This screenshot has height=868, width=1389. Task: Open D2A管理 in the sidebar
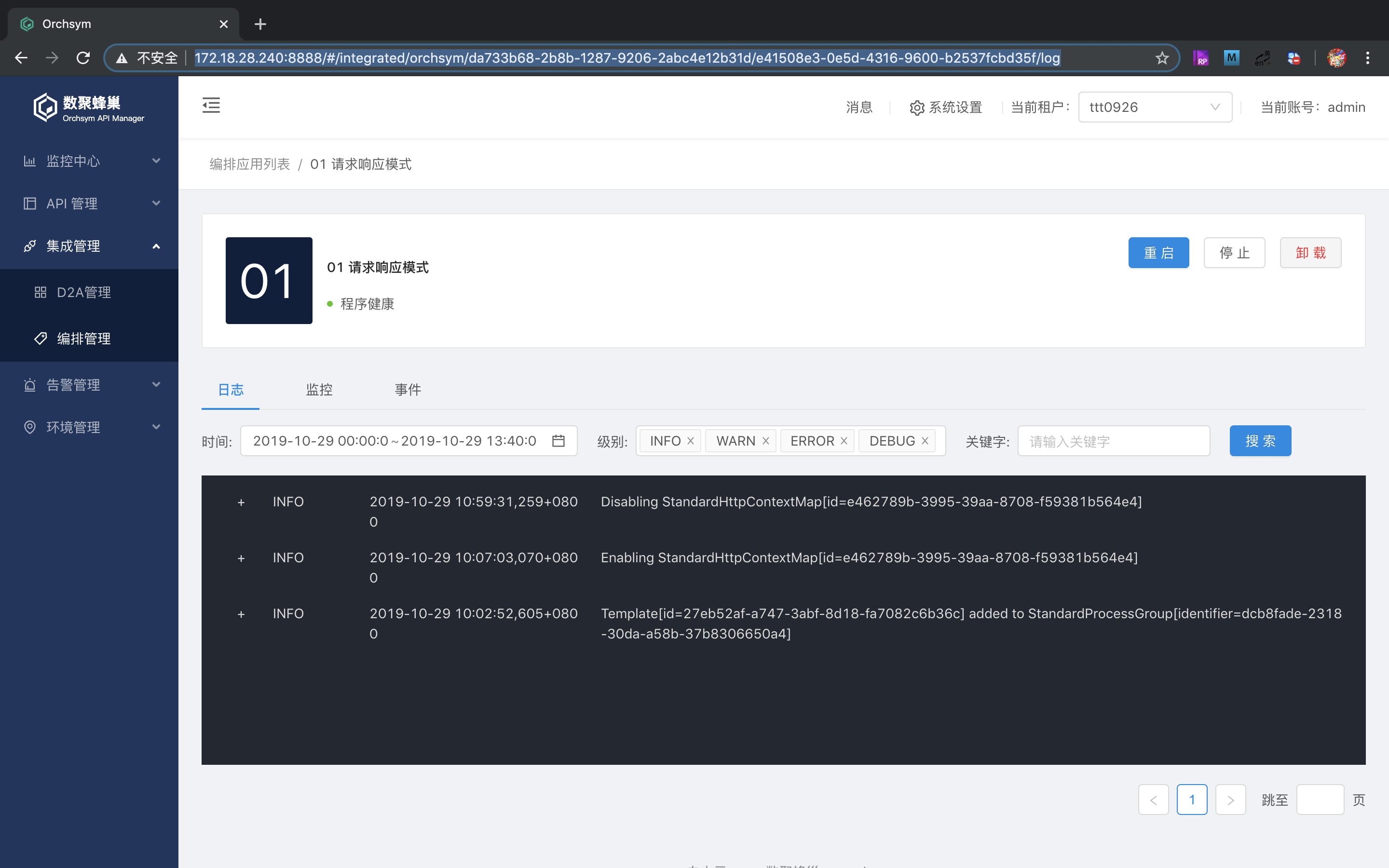[84, 292]
